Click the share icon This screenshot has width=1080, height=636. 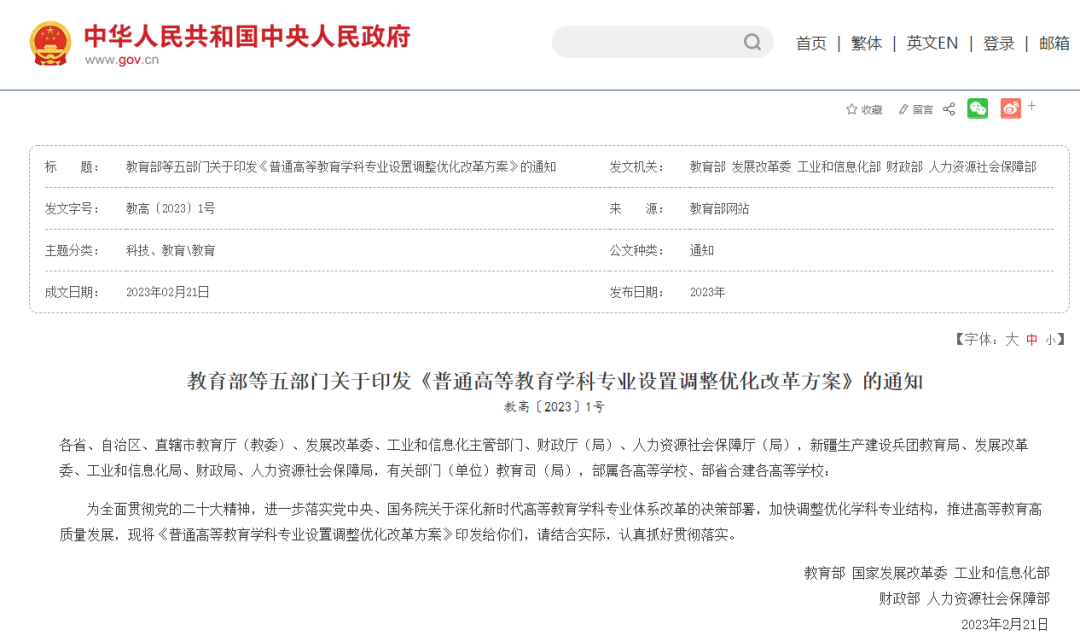tap(949, 109)
